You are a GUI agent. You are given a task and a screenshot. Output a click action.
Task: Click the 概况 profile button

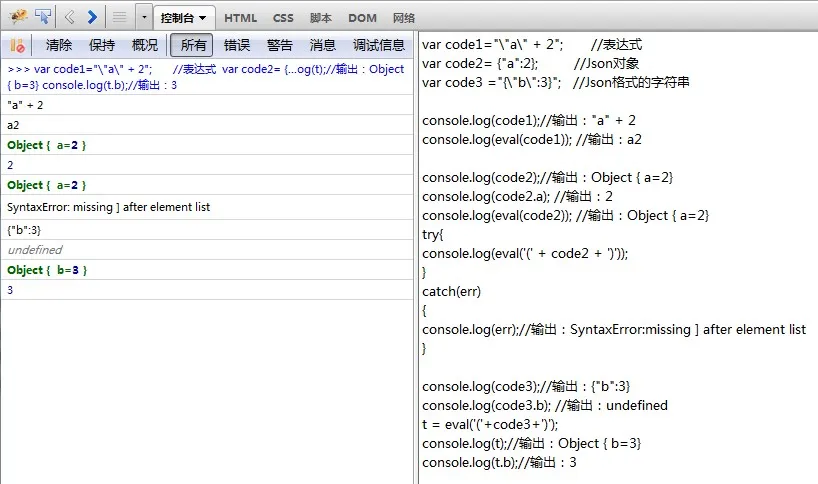[145, 45]
